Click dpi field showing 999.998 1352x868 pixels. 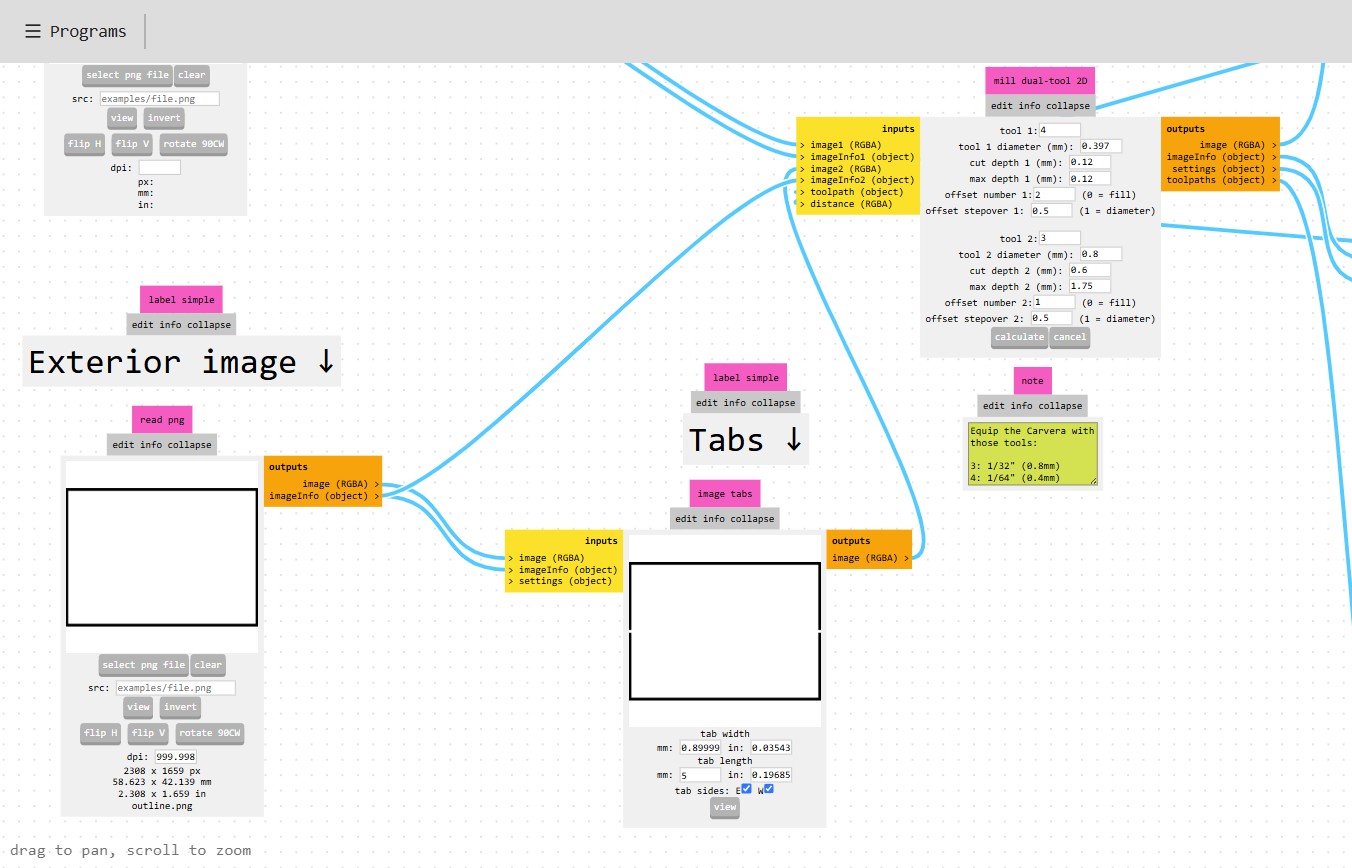[x=175, y=757]
